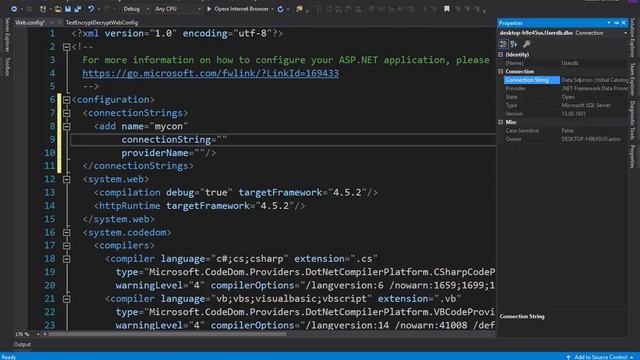Open the go.microsoft.com fwlink URL
Viewport: 640px width, 360px height.
click(211, 73)
